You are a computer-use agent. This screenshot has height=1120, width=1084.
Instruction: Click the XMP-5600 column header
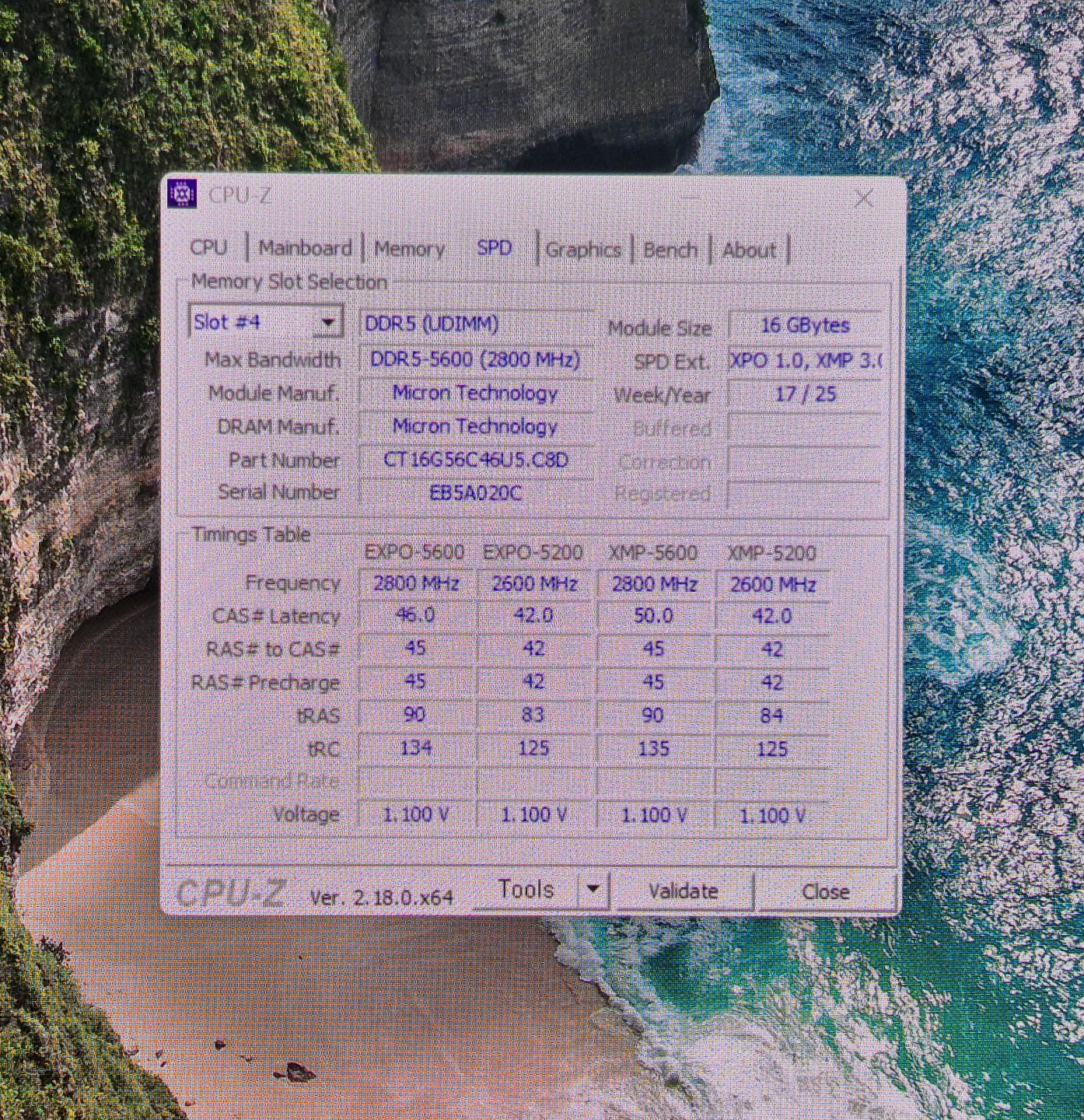coord(652,553)
